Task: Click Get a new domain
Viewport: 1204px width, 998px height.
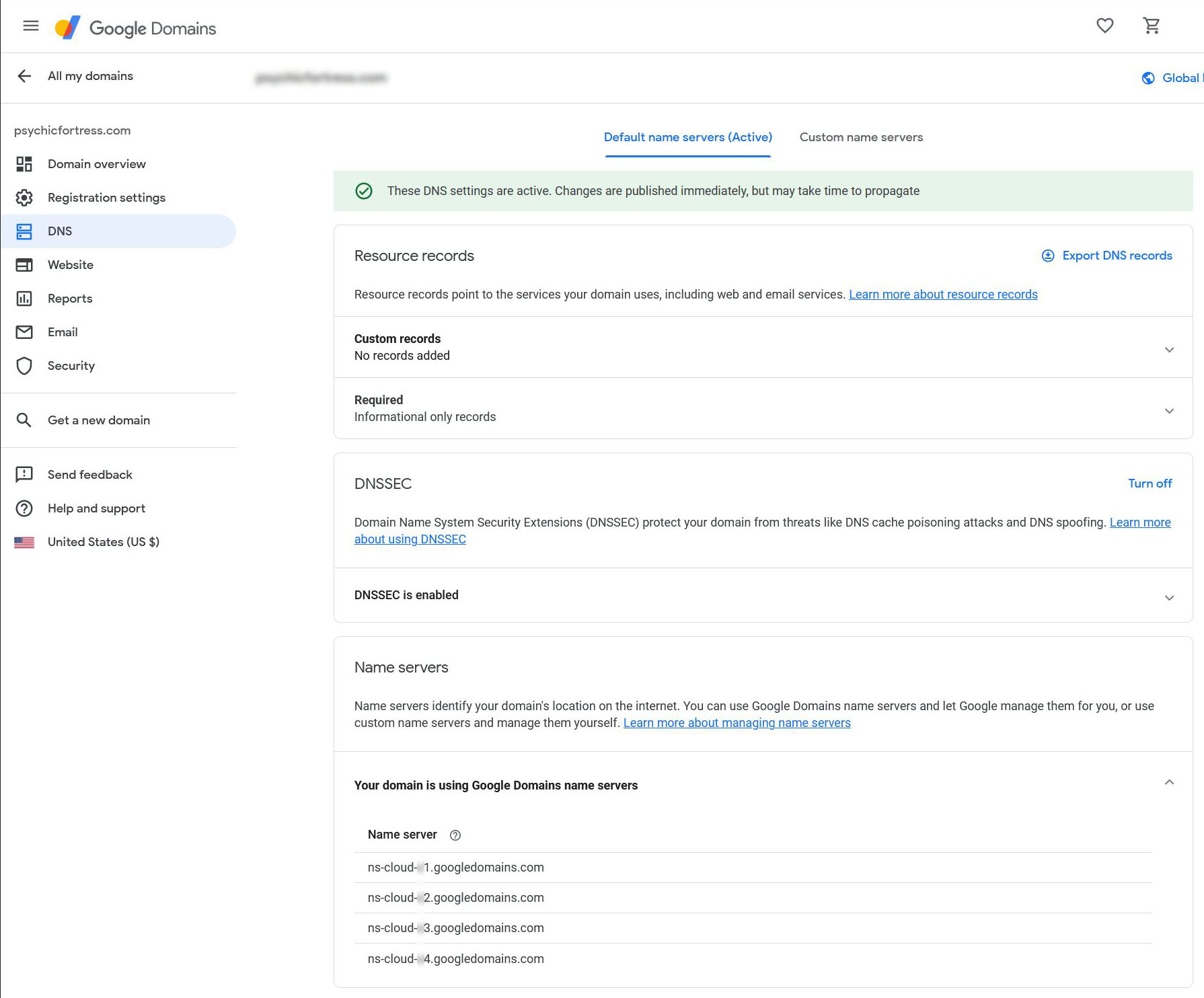Action: tap(99, 420)
